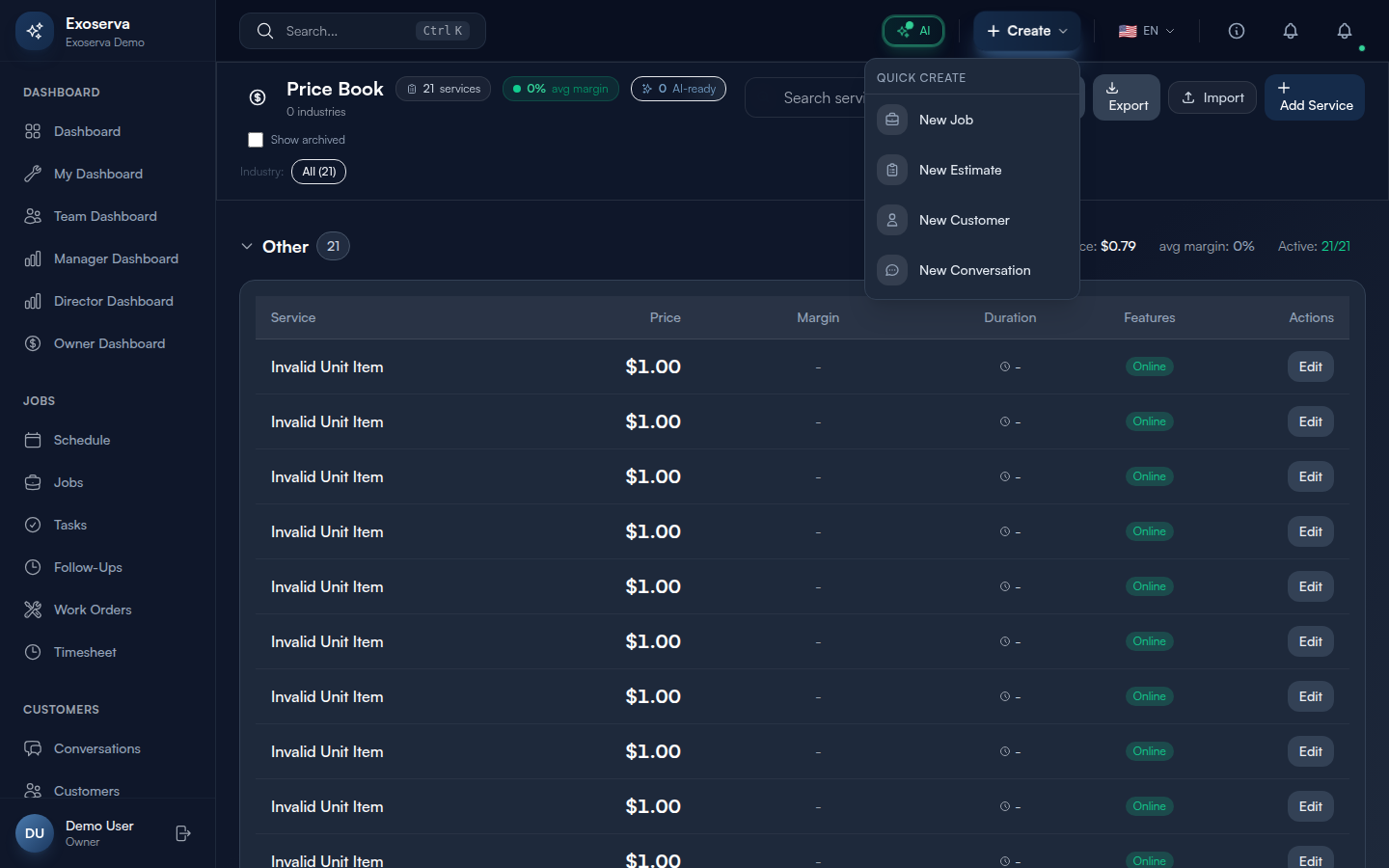Click the Import button

coord(1212,97)
